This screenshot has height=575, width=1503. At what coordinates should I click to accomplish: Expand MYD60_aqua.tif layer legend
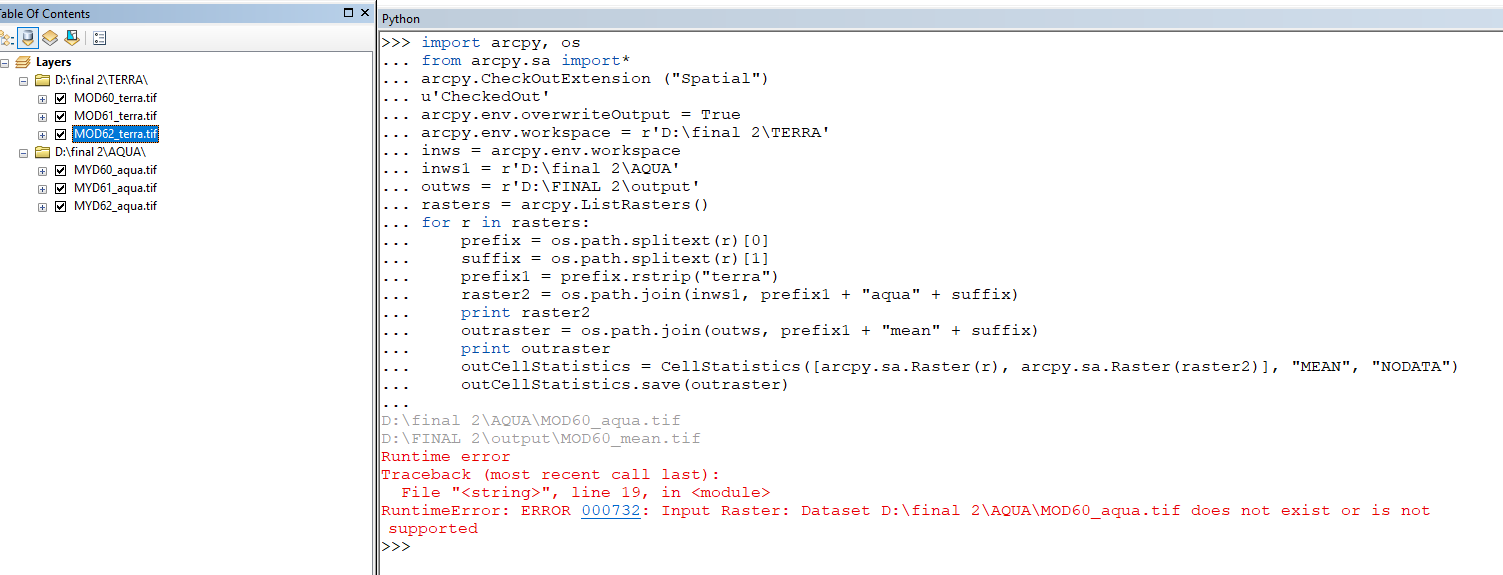(x=42, y=170)
